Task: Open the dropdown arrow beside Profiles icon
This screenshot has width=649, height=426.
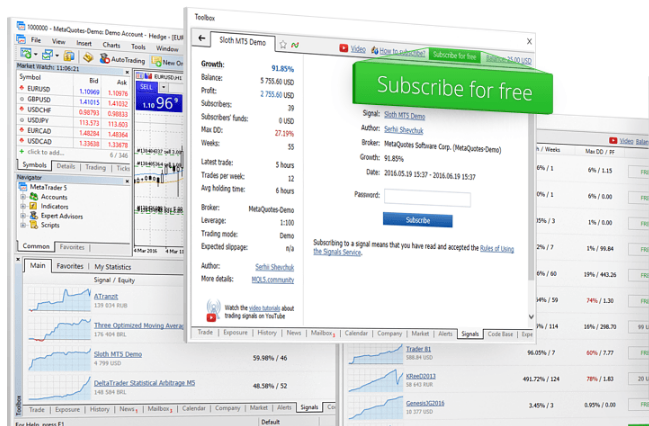Action: (57, 55)
